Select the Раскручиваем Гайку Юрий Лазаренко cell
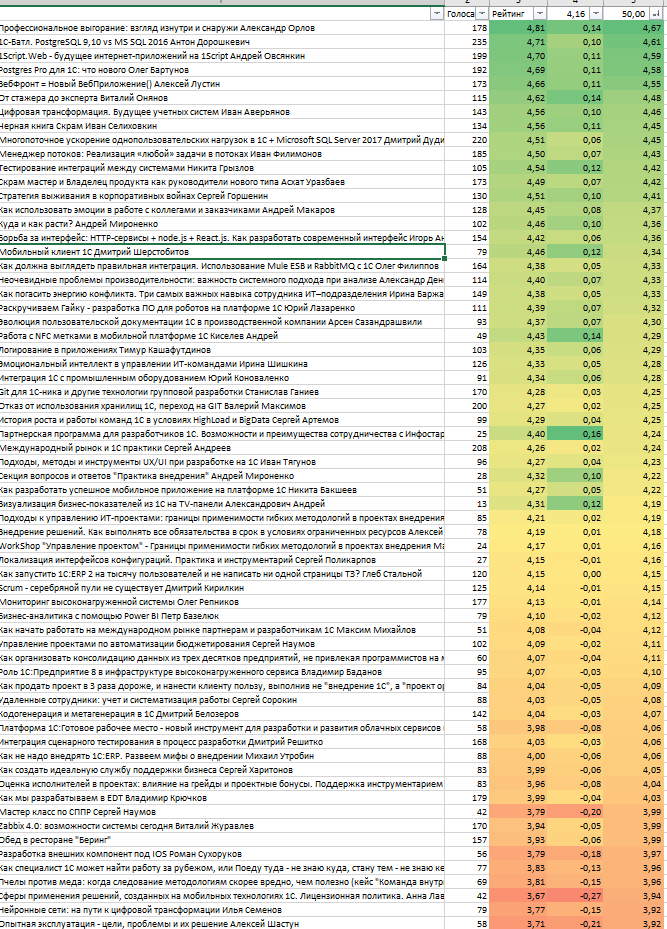This screenshot has height=929, width=667. click(x=222, y=308)
